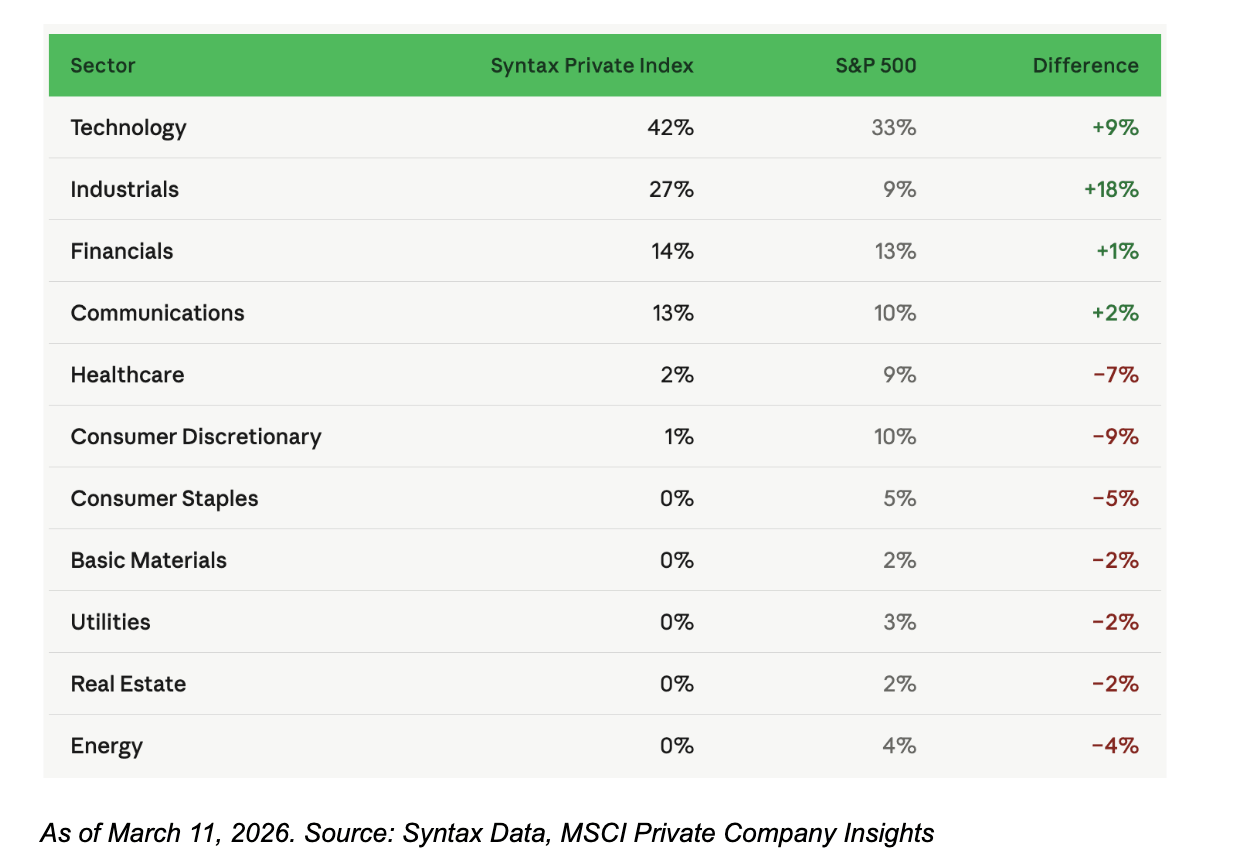Click the 42% Technology private index value
1244x866 pixels.
[x=671, y=128]
